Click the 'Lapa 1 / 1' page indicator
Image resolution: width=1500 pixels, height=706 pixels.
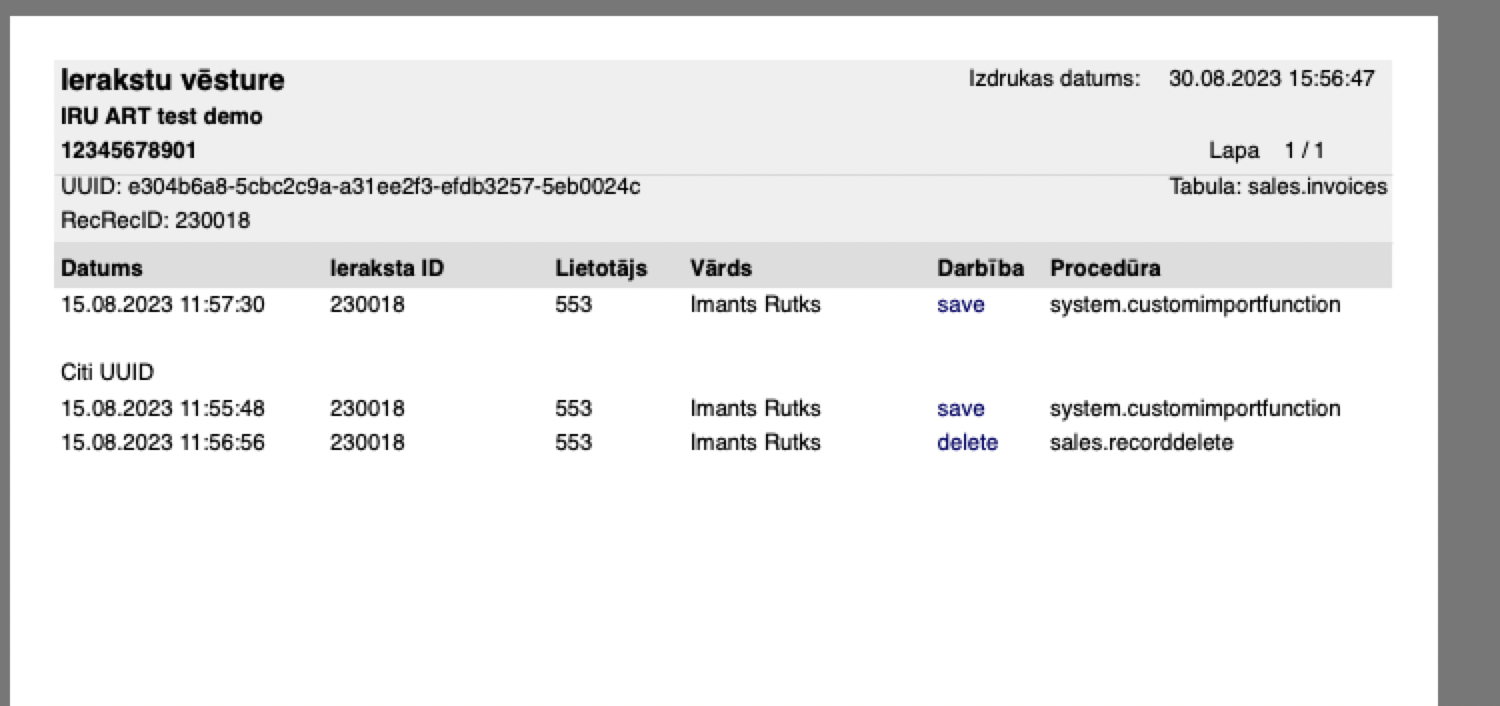pyautogui.click(x=1267, y=151)
